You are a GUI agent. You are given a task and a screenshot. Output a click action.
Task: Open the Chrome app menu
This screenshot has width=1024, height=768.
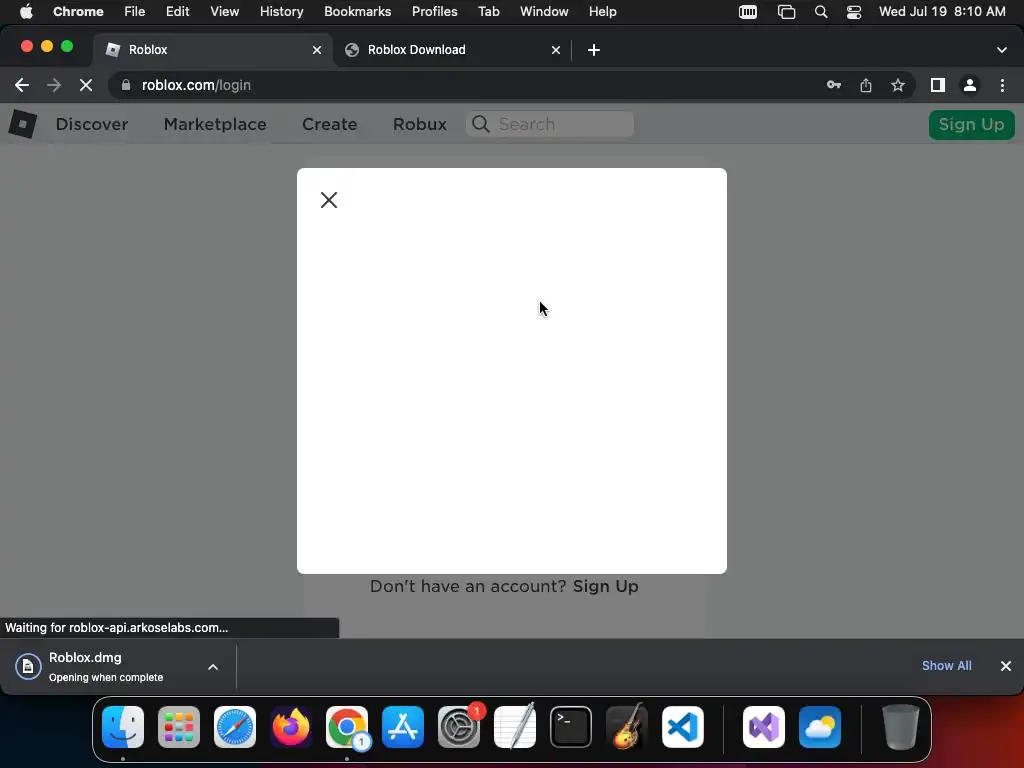(78, 11)
